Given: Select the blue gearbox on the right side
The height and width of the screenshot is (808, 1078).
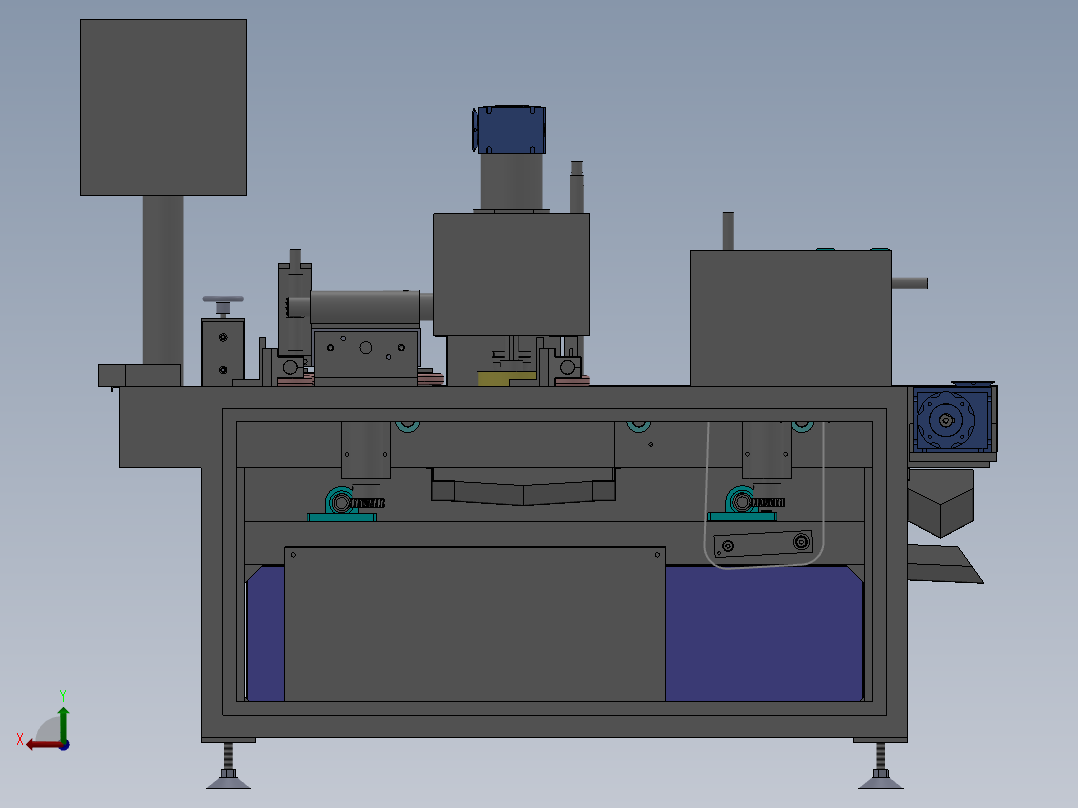Looking at the screenshot, I should 953,419.
